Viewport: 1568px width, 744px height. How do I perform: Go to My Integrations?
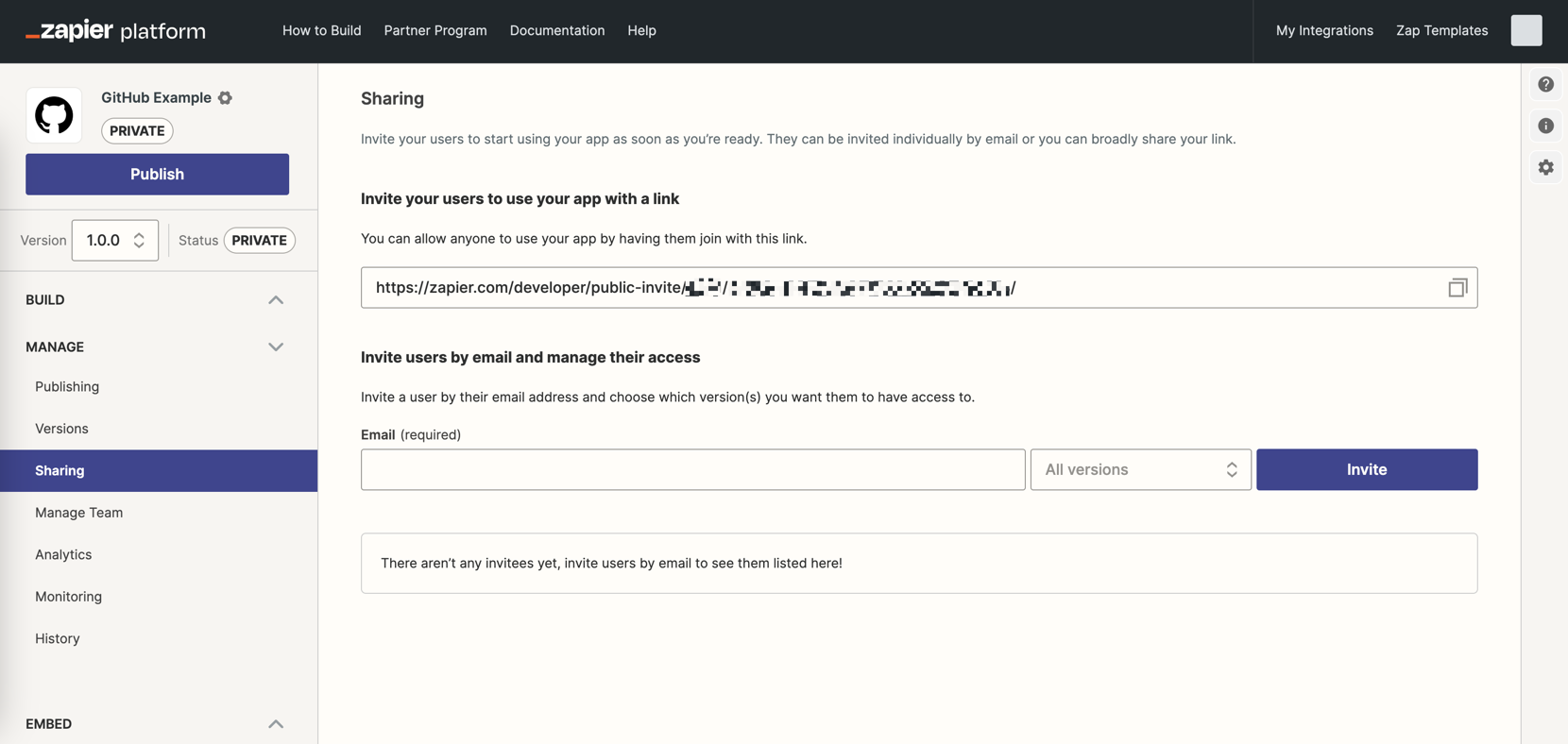click(1324, 30)
